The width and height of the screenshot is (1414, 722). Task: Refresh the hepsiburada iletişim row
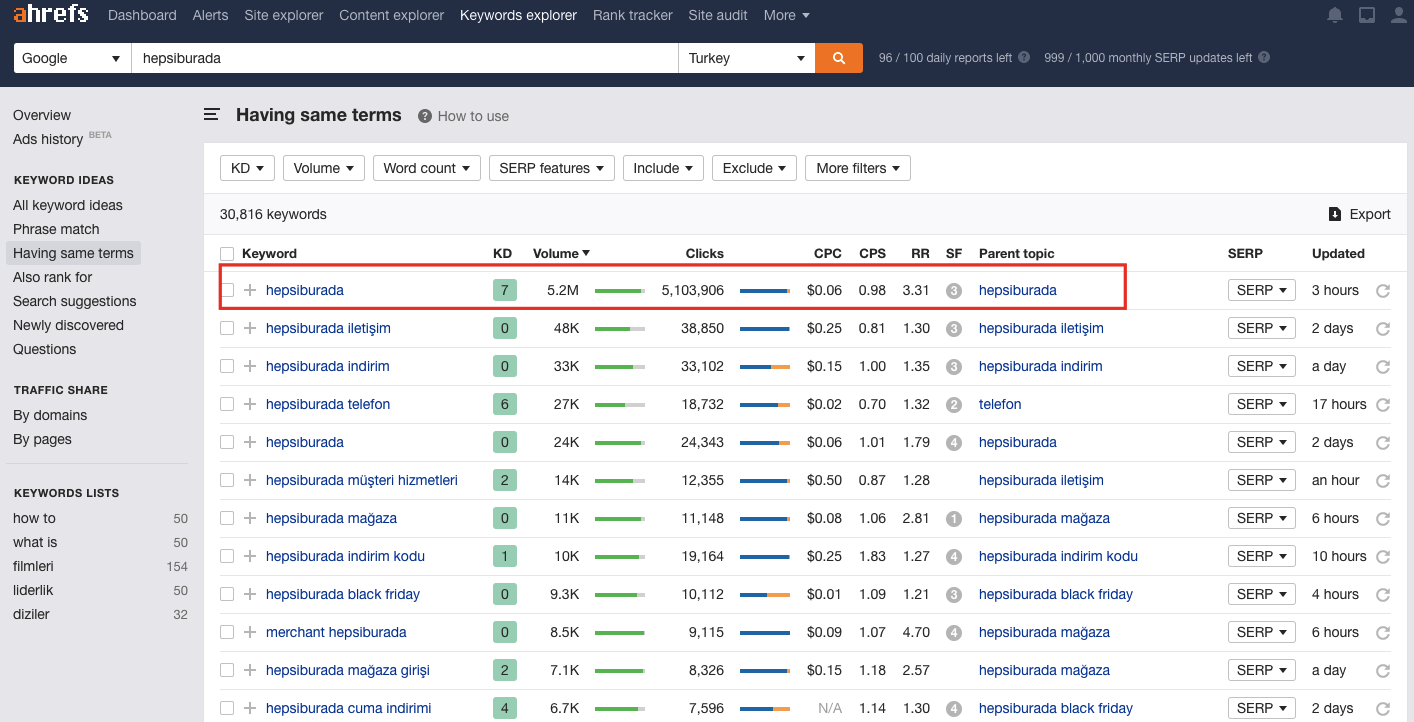1383,329
